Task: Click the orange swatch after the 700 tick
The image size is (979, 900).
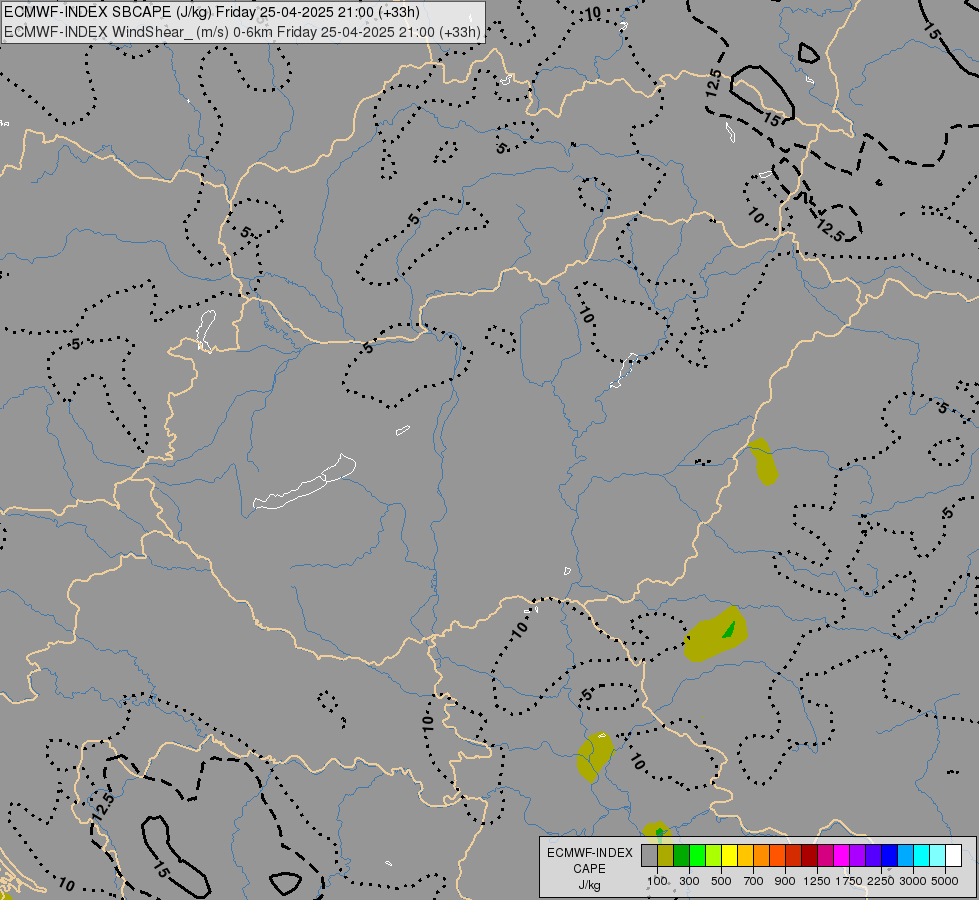Action: 762,856
